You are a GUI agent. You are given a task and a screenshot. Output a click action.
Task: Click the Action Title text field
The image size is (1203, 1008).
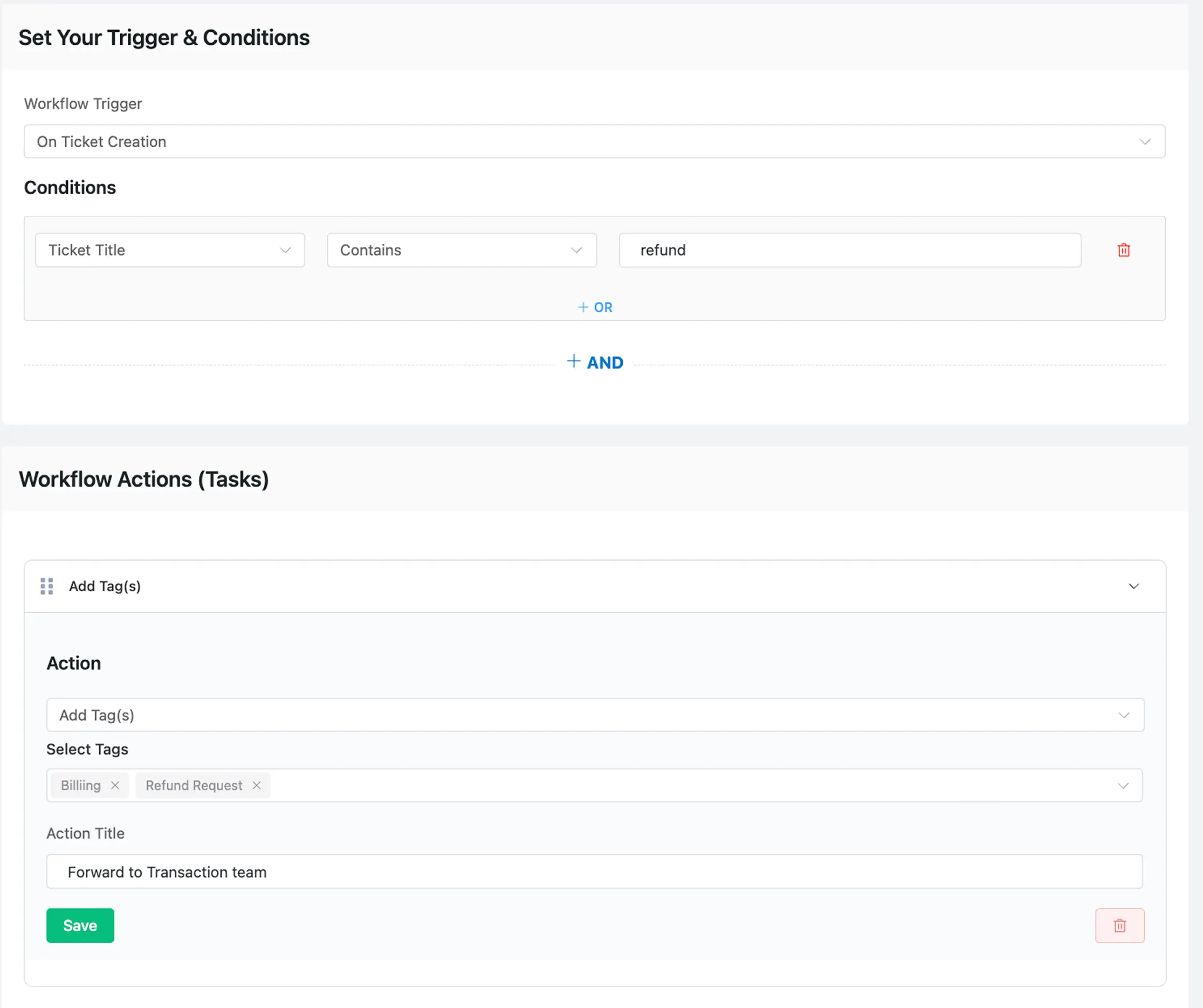594,872
